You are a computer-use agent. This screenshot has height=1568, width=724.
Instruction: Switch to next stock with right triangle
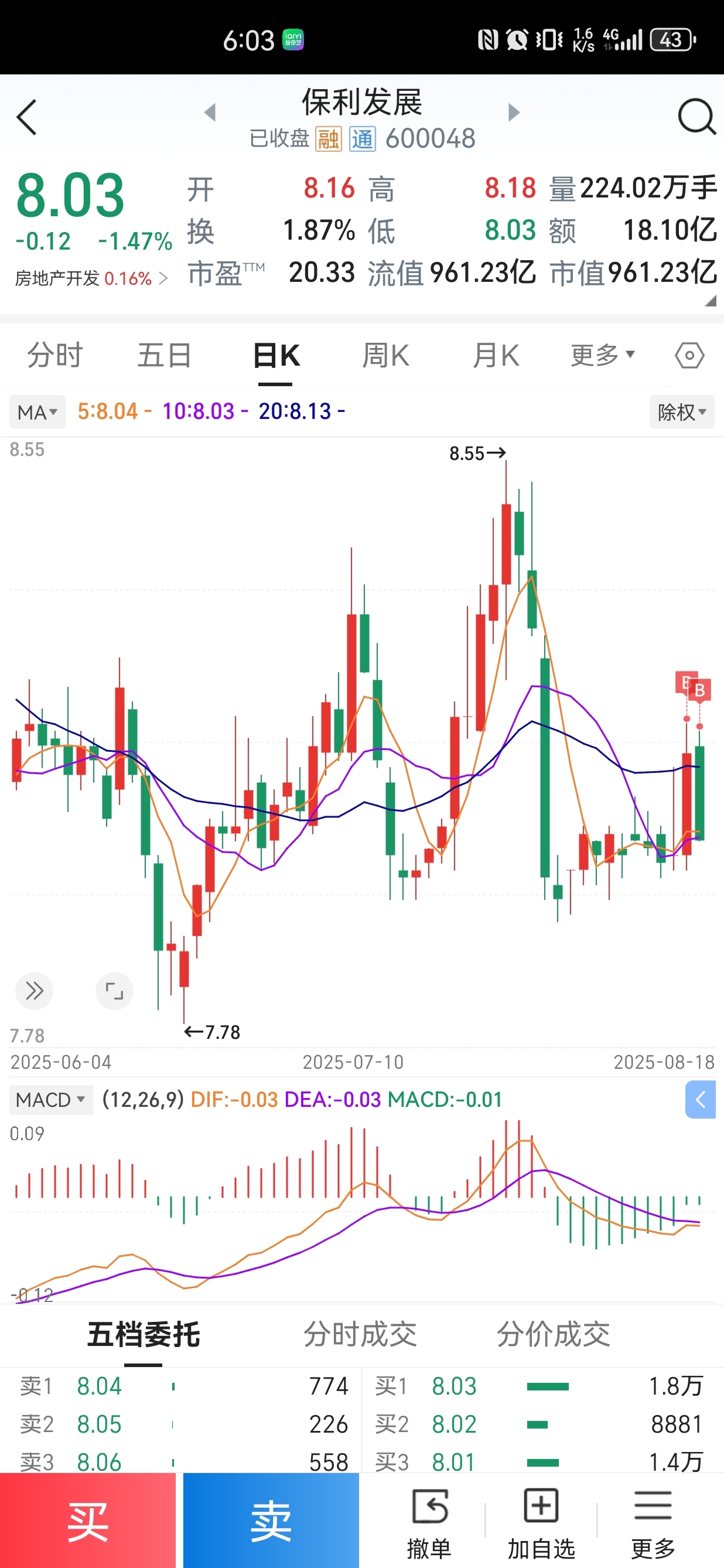coord(514,112)
